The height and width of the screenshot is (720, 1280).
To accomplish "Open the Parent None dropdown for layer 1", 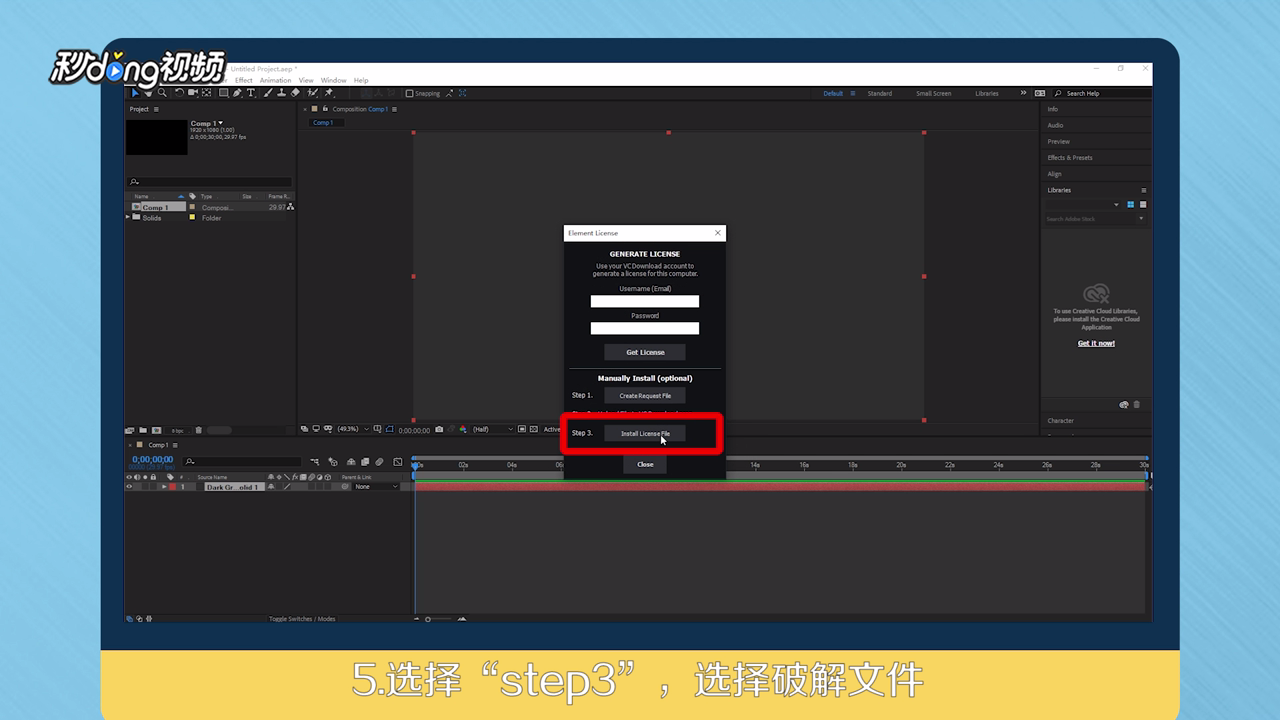I will tap(377, 487).
